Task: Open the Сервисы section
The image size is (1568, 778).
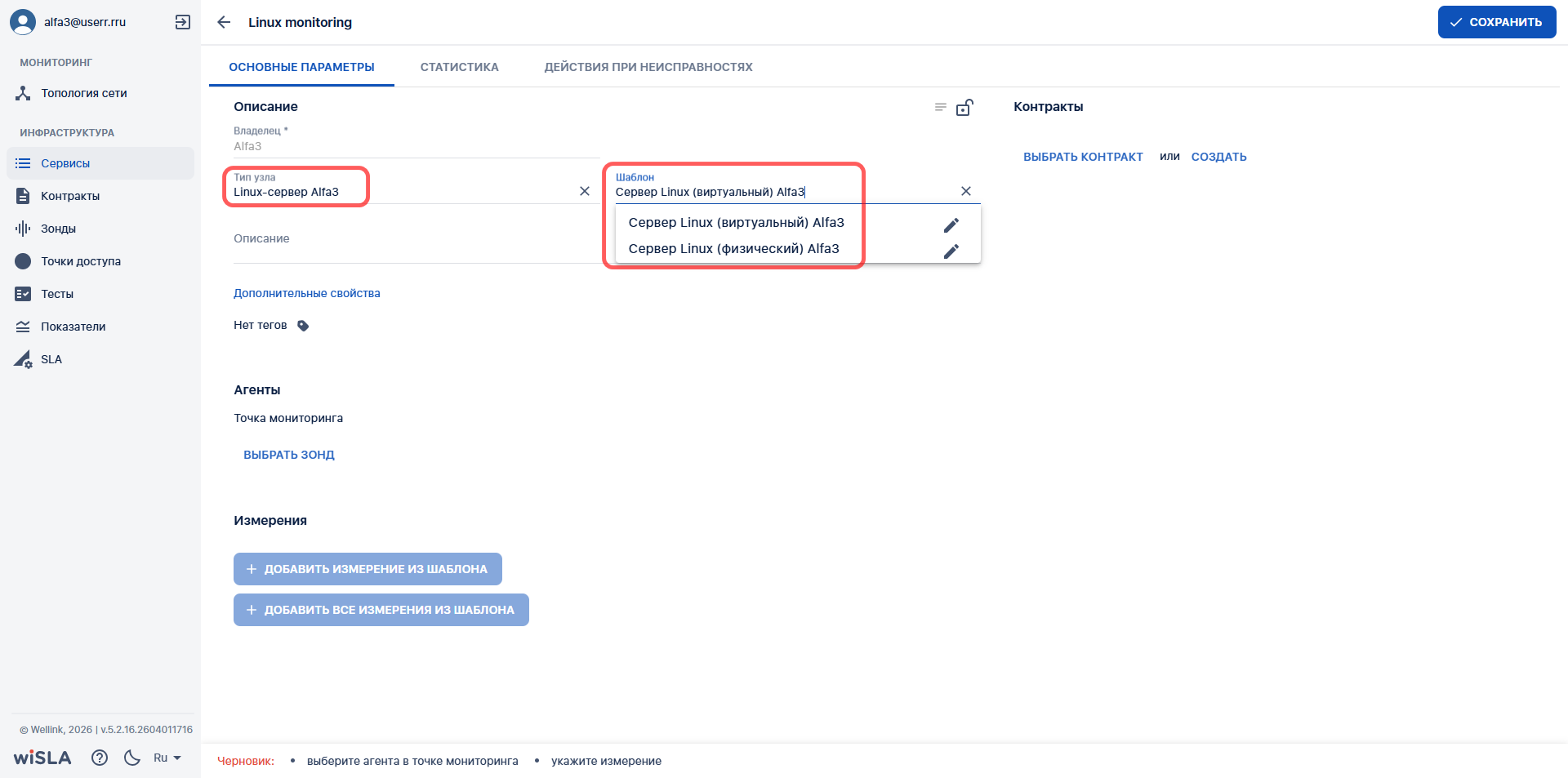Action: coord(100,163)
